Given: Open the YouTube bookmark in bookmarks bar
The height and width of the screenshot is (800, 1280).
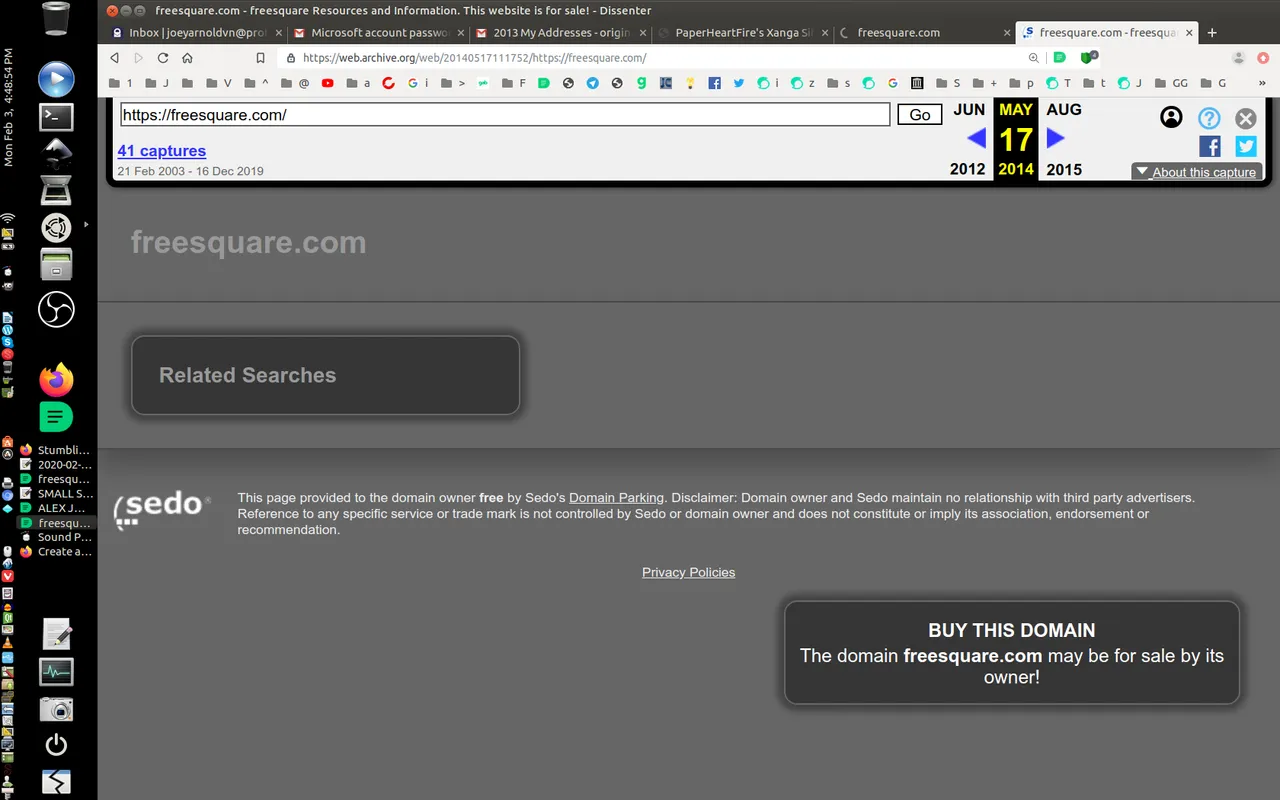Looking at the screenshot, I should [327, 83].
